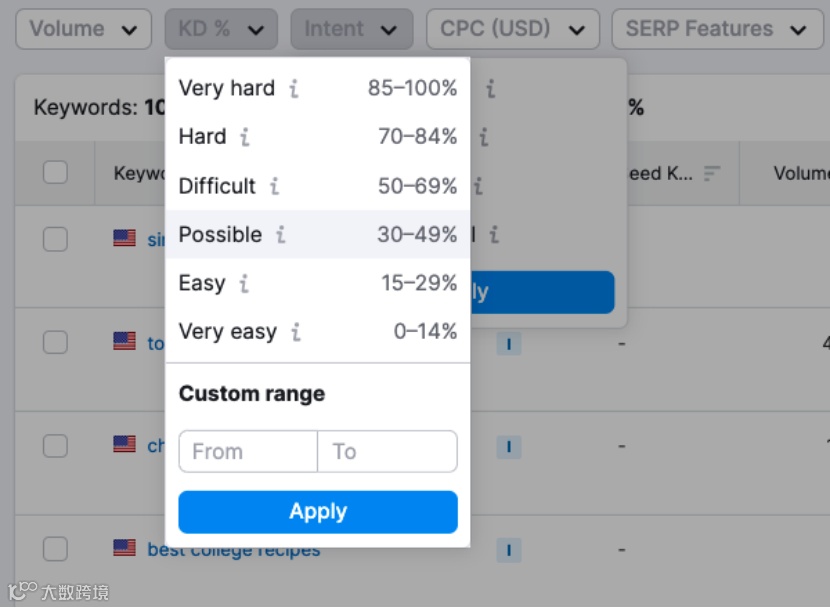
Task: Click the Apply button
Action: (318, 511)
